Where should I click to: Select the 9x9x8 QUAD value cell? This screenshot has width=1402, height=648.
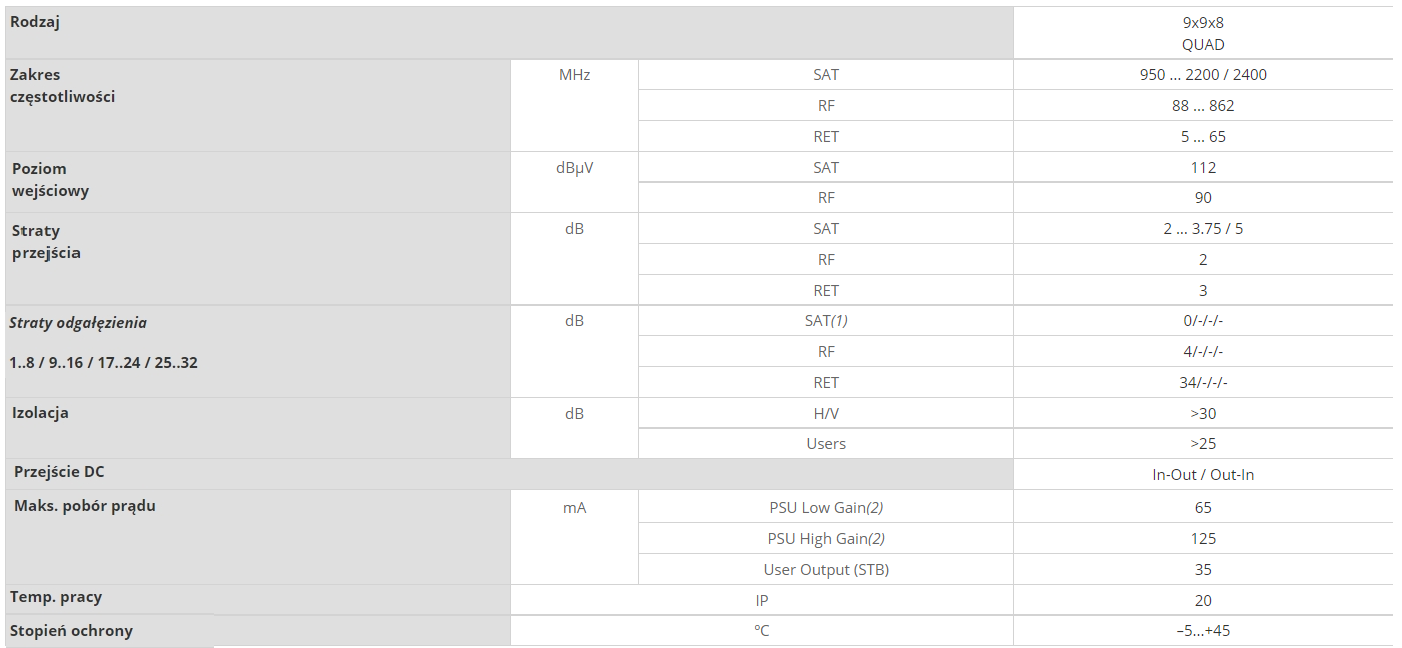point(1202,33)
